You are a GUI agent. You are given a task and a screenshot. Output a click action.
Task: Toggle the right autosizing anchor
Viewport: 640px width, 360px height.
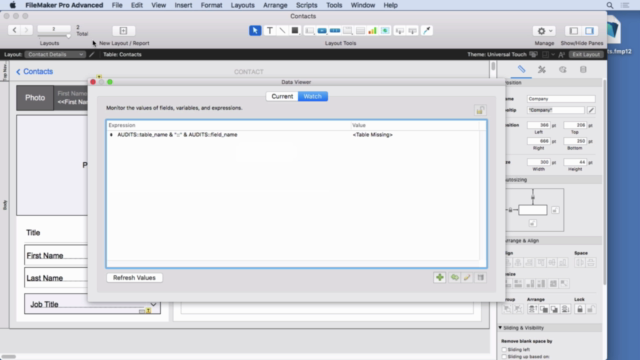pos(555,210)
